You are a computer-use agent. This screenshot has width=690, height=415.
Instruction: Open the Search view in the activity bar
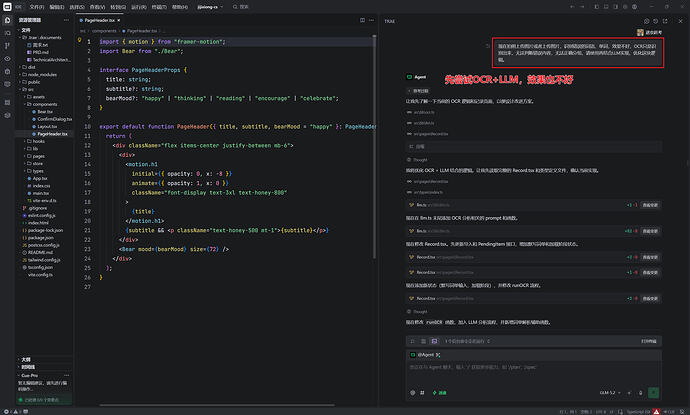point(7,33)
